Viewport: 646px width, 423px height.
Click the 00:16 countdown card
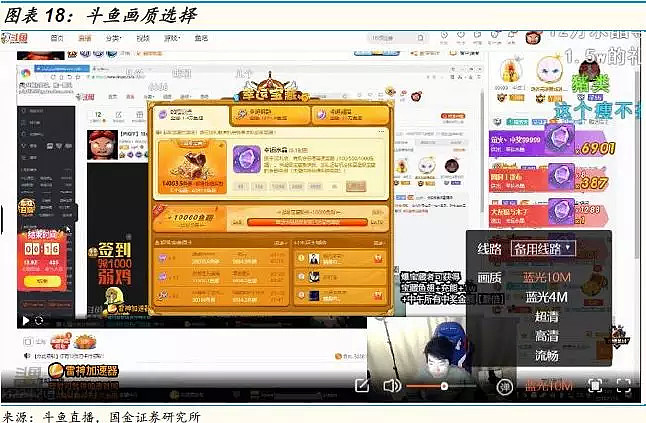pyautogui.click(x=42, y=261)
